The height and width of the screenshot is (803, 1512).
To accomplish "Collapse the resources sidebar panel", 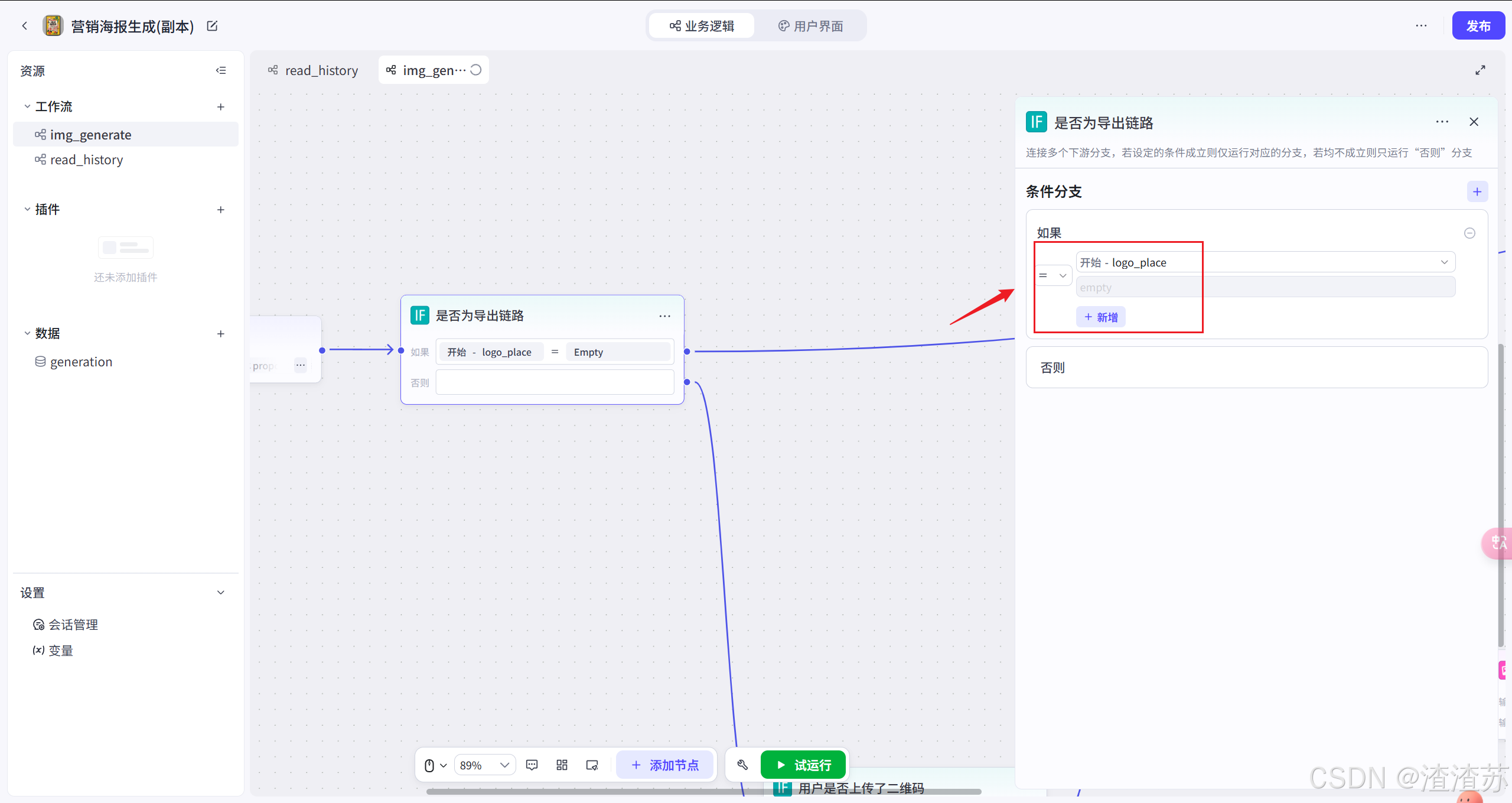I will pos(221,70).
